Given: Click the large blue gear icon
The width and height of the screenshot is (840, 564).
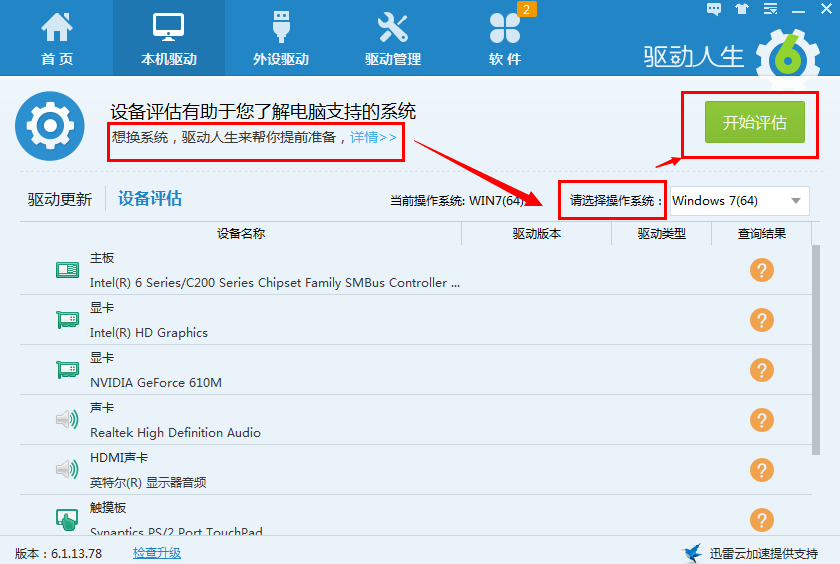Looking at the screenshot, I should (x=50, y=126).
